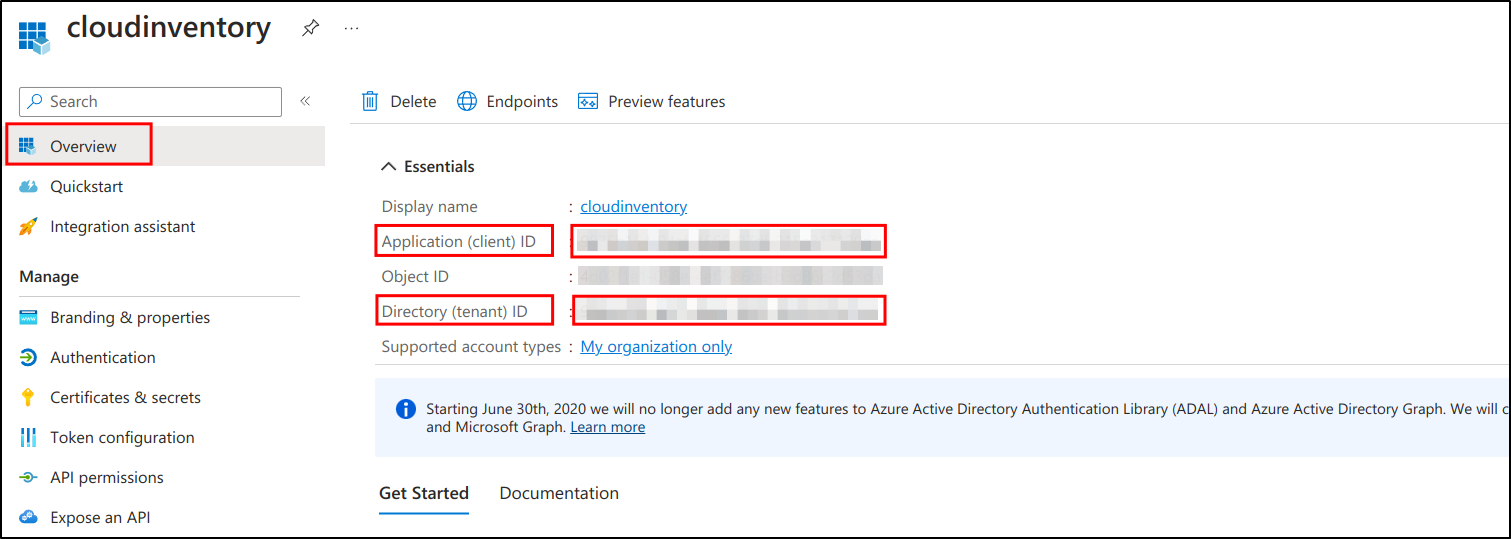Viewport: 1511px width, 539px height.
Task: Click the Certificates & secrets key icon
Action: pos(28,398)
